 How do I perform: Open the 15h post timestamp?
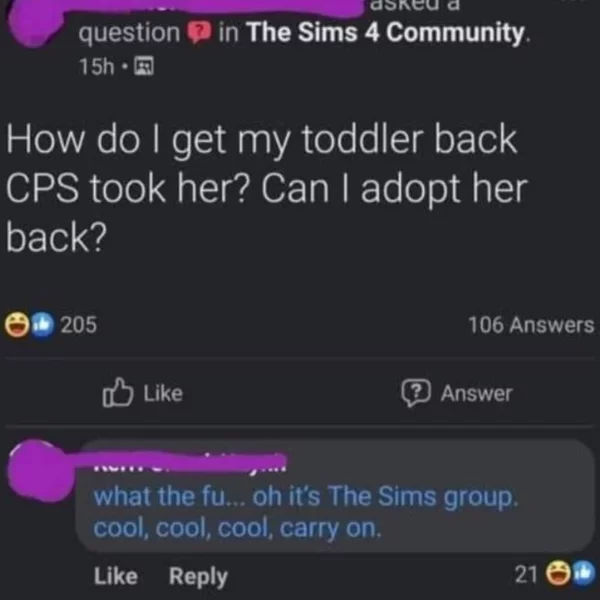[x=96, y=66]
